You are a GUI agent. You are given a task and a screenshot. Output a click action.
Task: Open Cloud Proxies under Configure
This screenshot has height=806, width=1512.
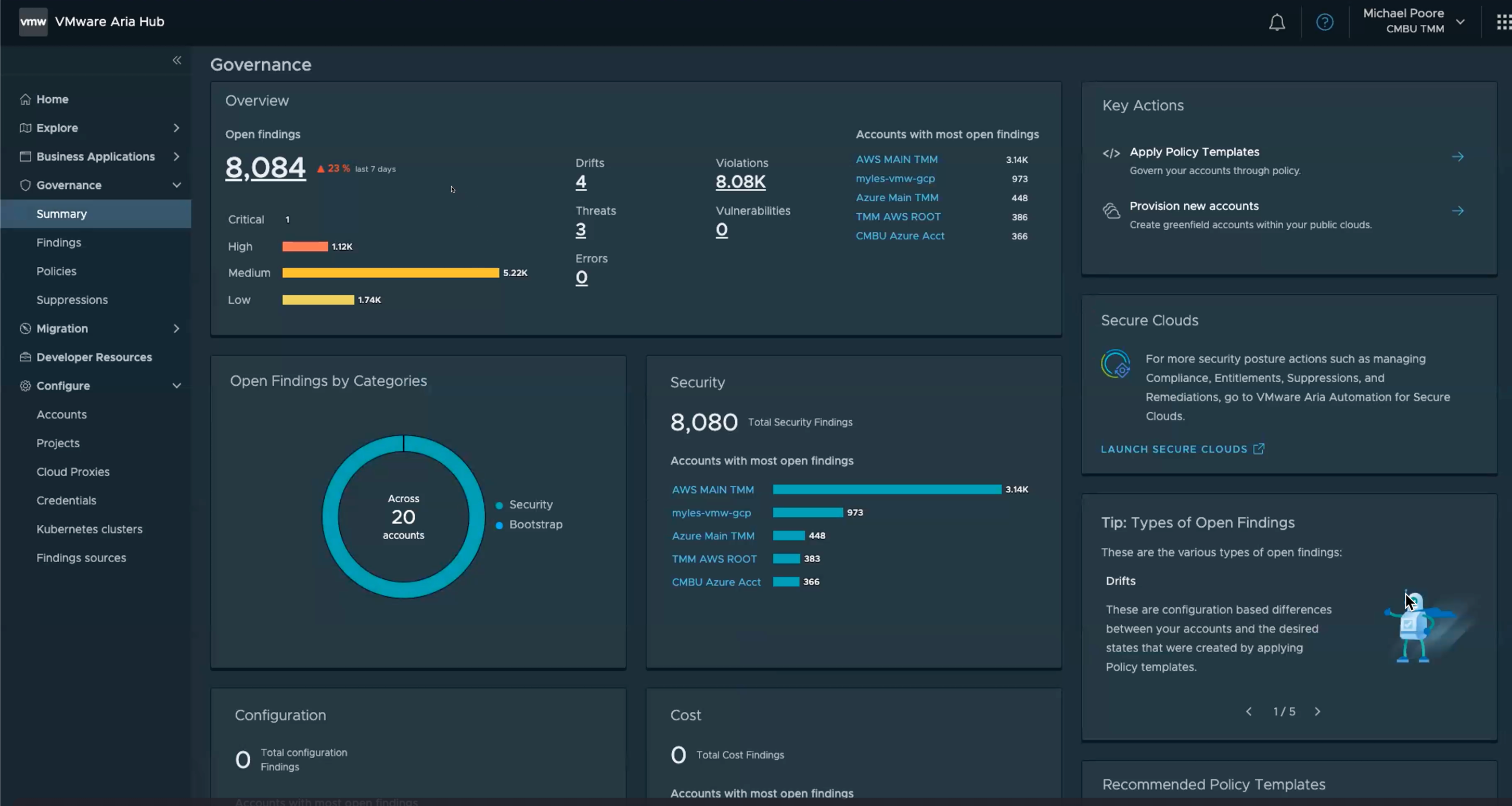point(73,472)
